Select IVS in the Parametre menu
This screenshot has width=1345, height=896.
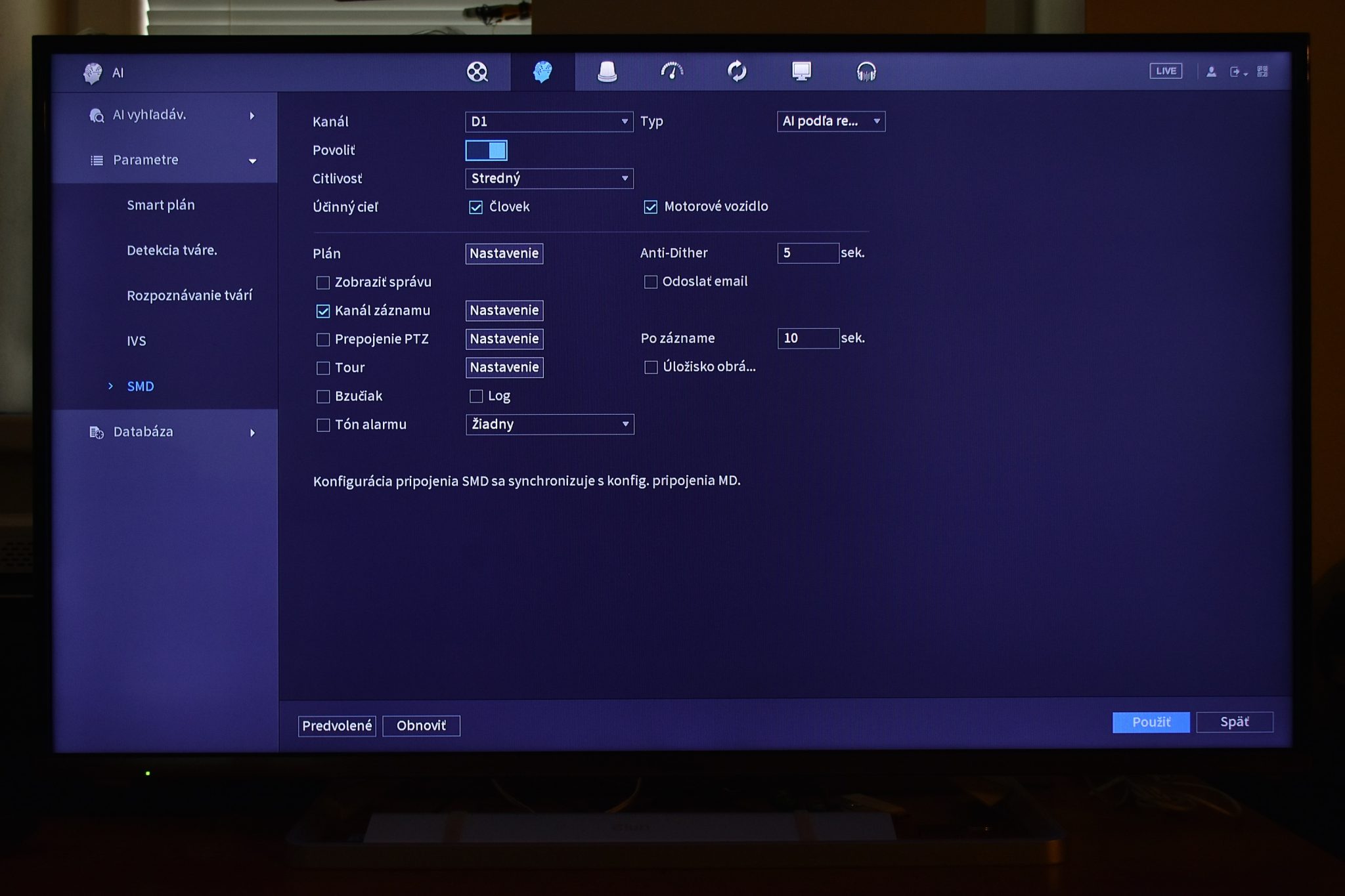(137, 341)
